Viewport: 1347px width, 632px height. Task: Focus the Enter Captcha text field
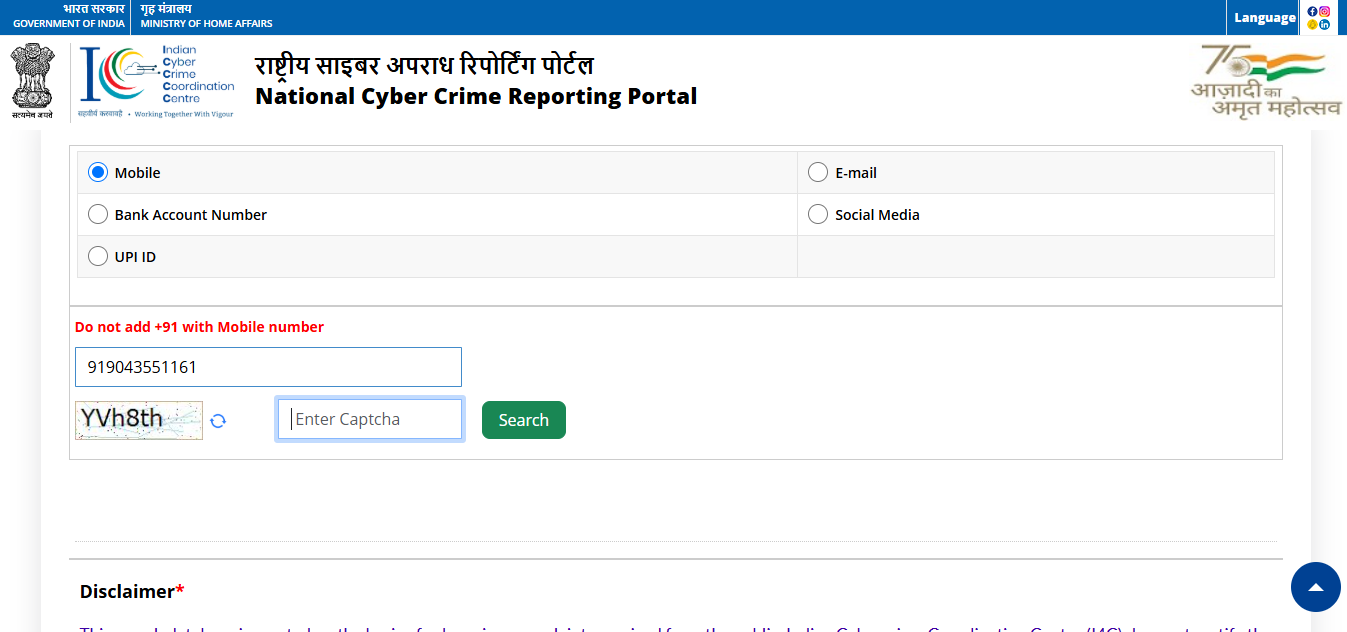coord(370,419)
